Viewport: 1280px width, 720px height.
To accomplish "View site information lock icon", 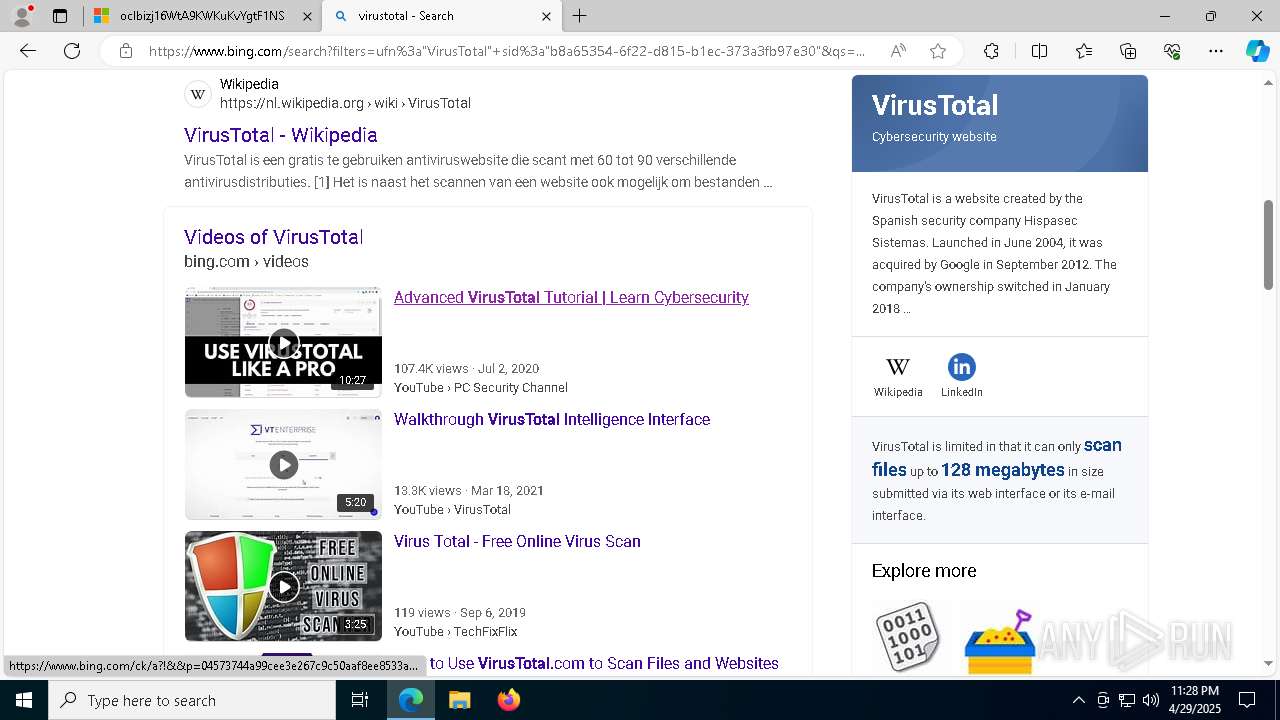I will (126, 51).
